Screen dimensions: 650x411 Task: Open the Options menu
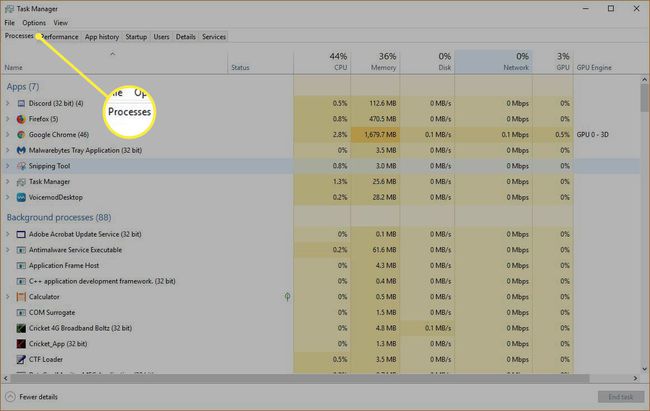pos(34,23)
